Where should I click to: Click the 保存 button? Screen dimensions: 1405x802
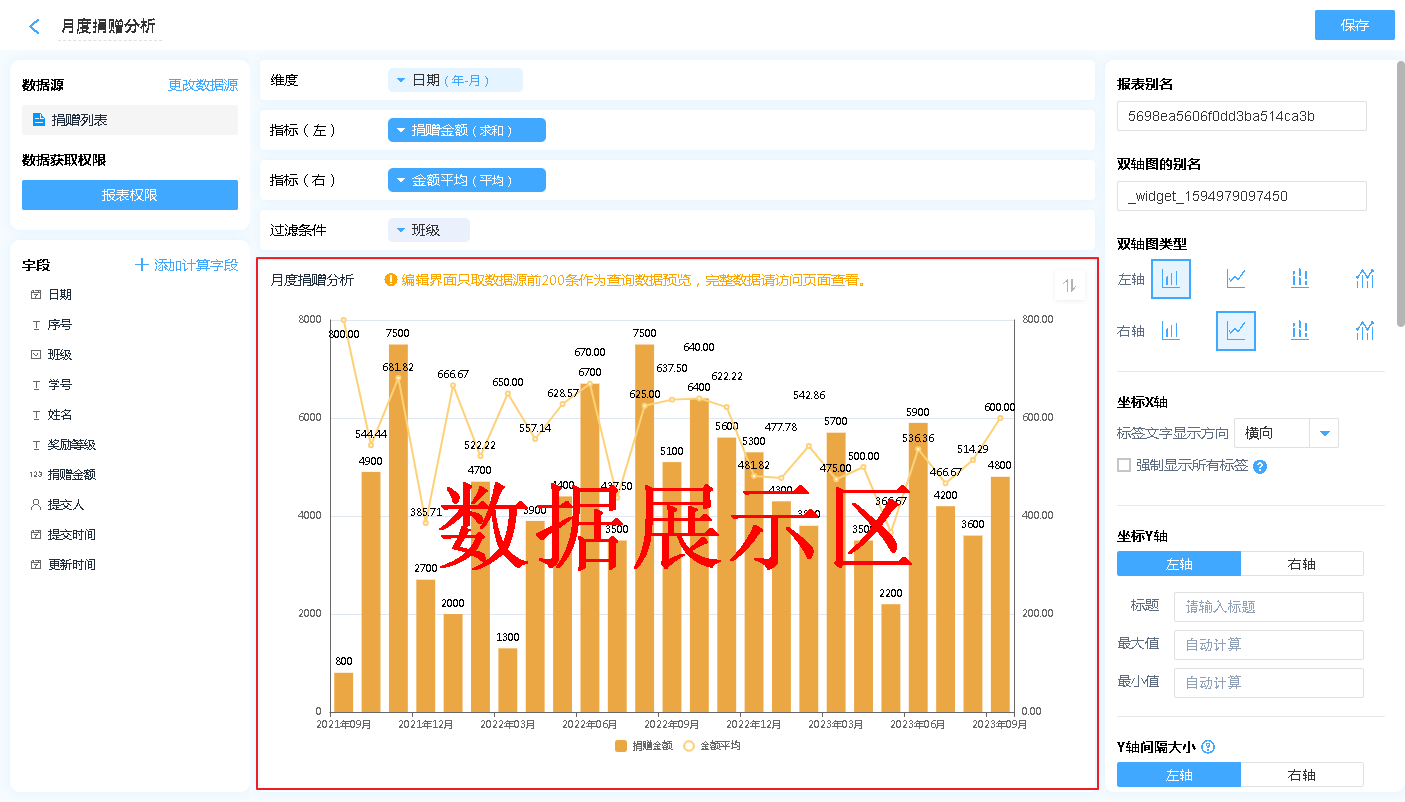(x=1354, y=25)
